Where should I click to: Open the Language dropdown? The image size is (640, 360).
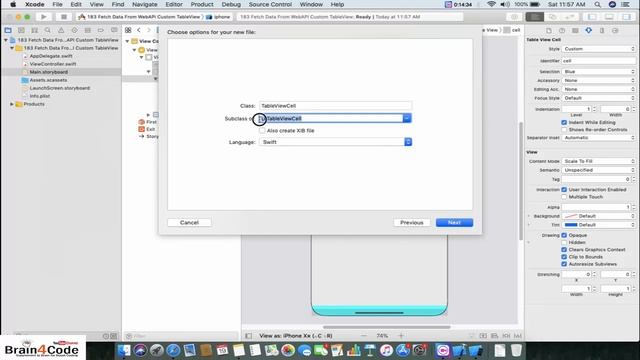pos(336,142)
